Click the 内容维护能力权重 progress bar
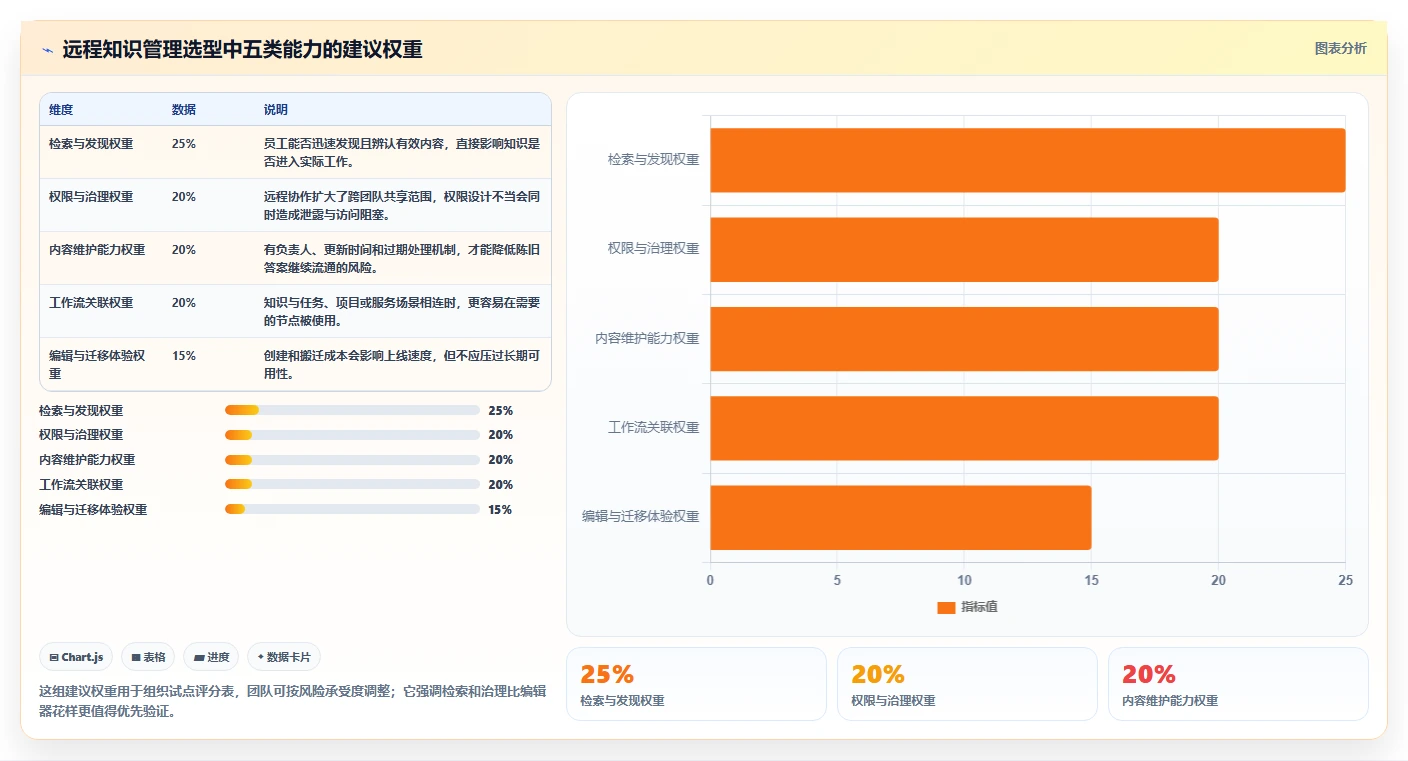Image resolution: width=1408 pixels, height=761 pixels. click(x=352, y=460)
